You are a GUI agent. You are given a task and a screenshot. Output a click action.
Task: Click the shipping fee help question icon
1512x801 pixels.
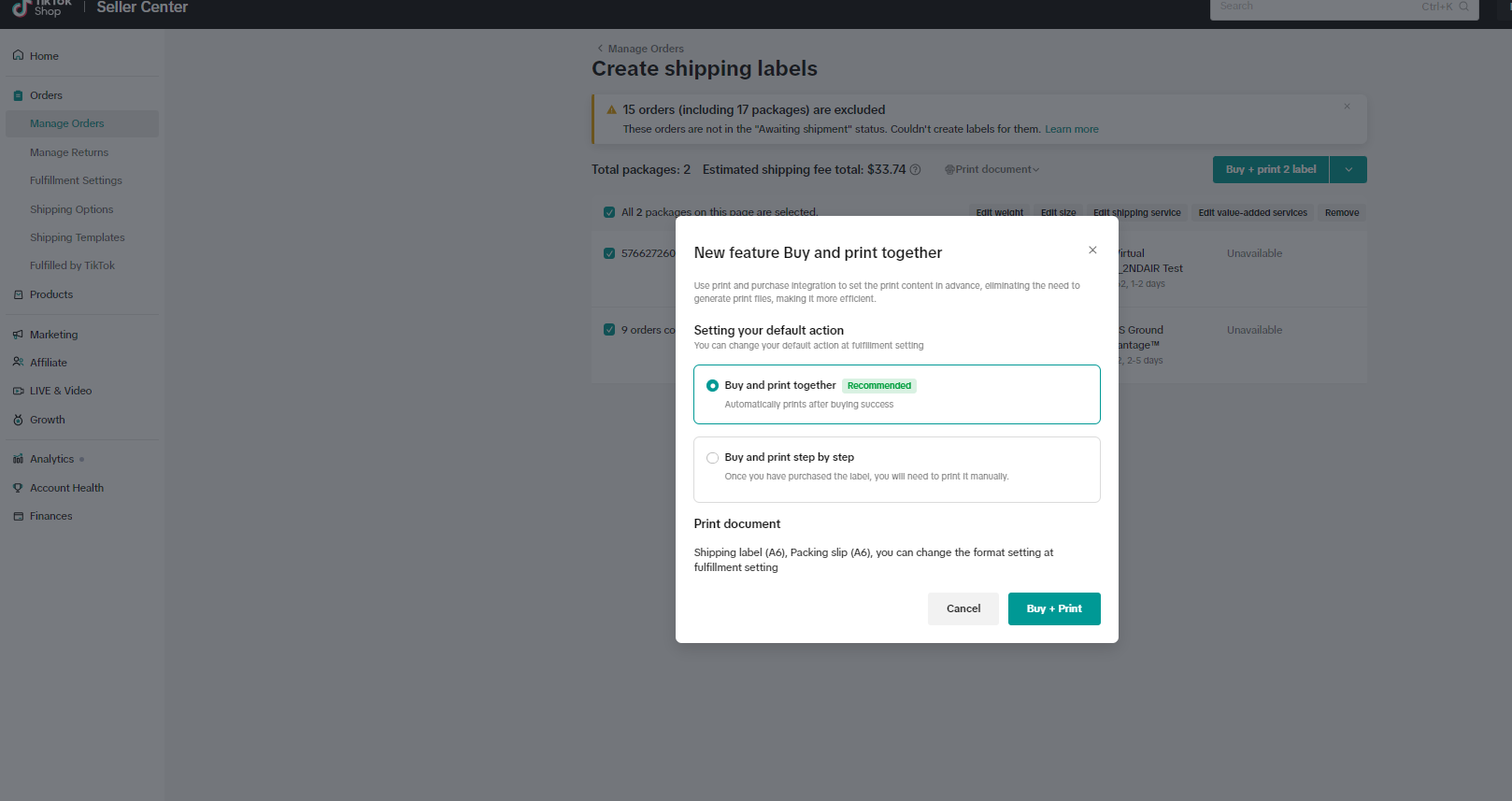[916, 170]
